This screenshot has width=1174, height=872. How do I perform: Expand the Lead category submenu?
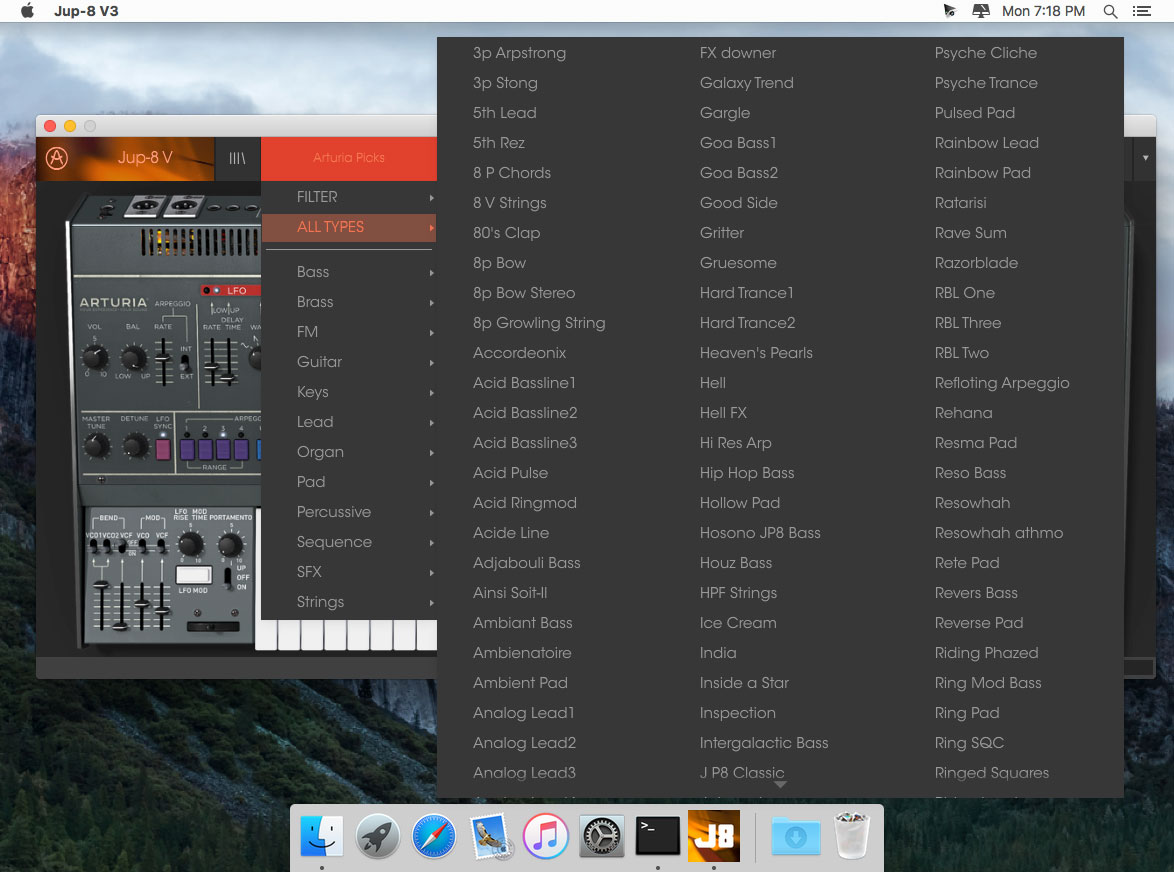(349, 421)
